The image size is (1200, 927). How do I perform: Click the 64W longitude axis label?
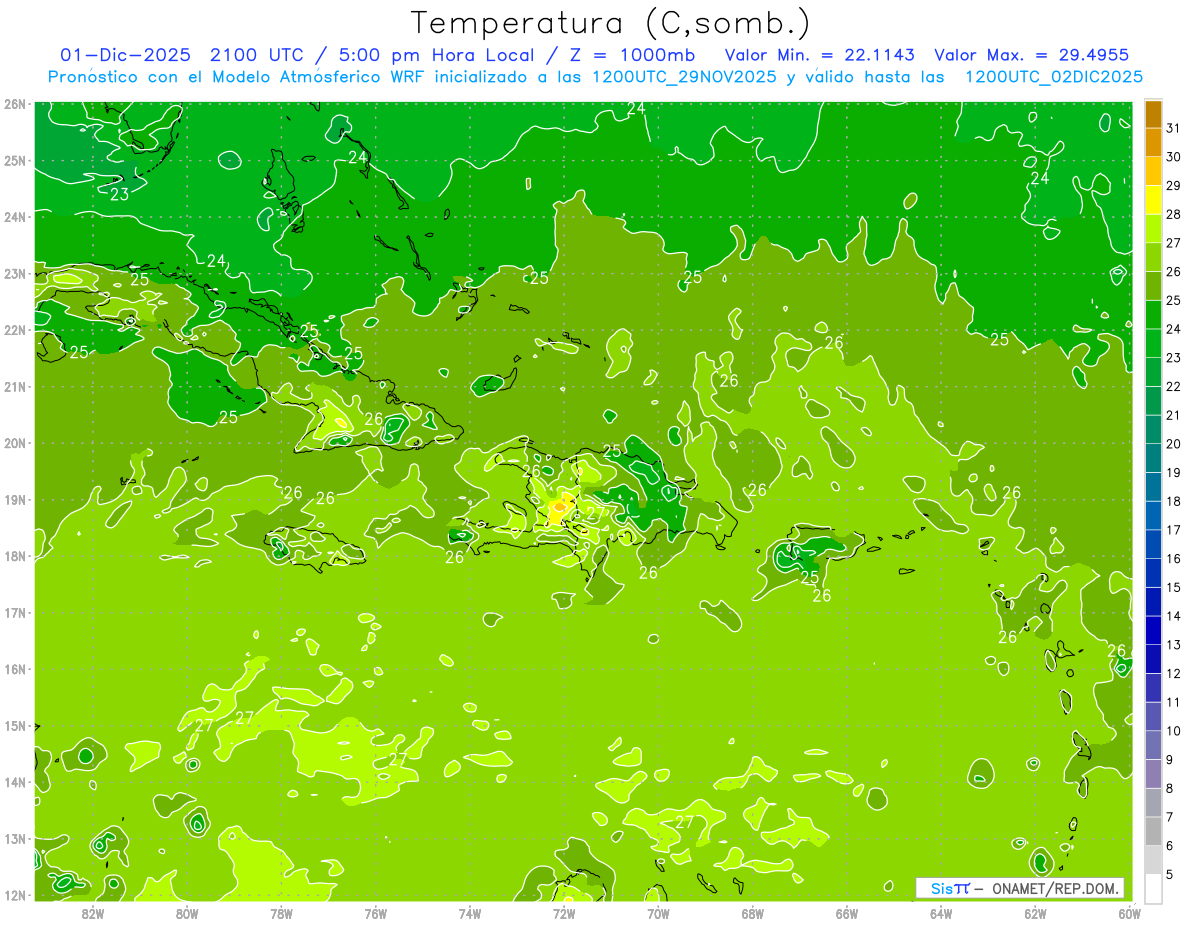[x=941, y=913]
